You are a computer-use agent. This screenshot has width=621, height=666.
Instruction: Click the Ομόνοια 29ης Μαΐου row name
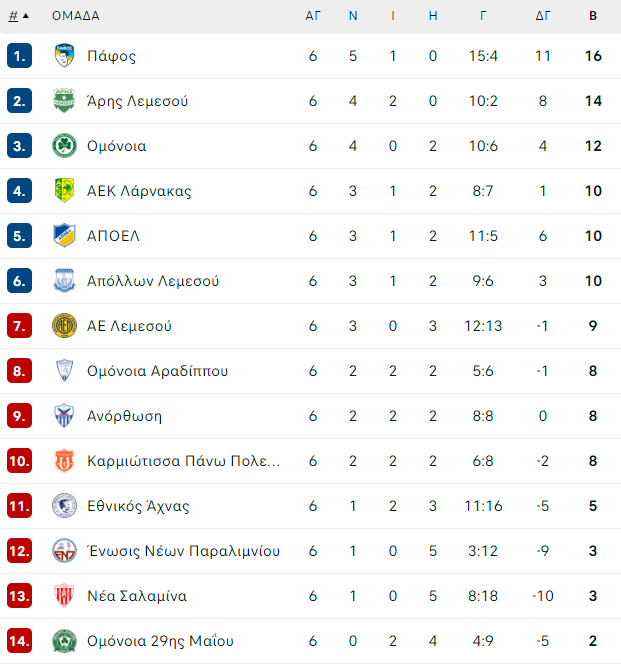(x=160, y=641)
